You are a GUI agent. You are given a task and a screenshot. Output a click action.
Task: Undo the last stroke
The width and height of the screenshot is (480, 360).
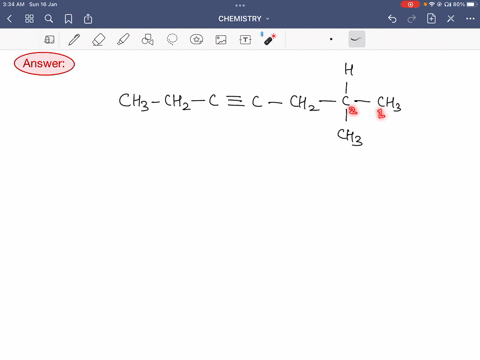[x=392, y=19]
